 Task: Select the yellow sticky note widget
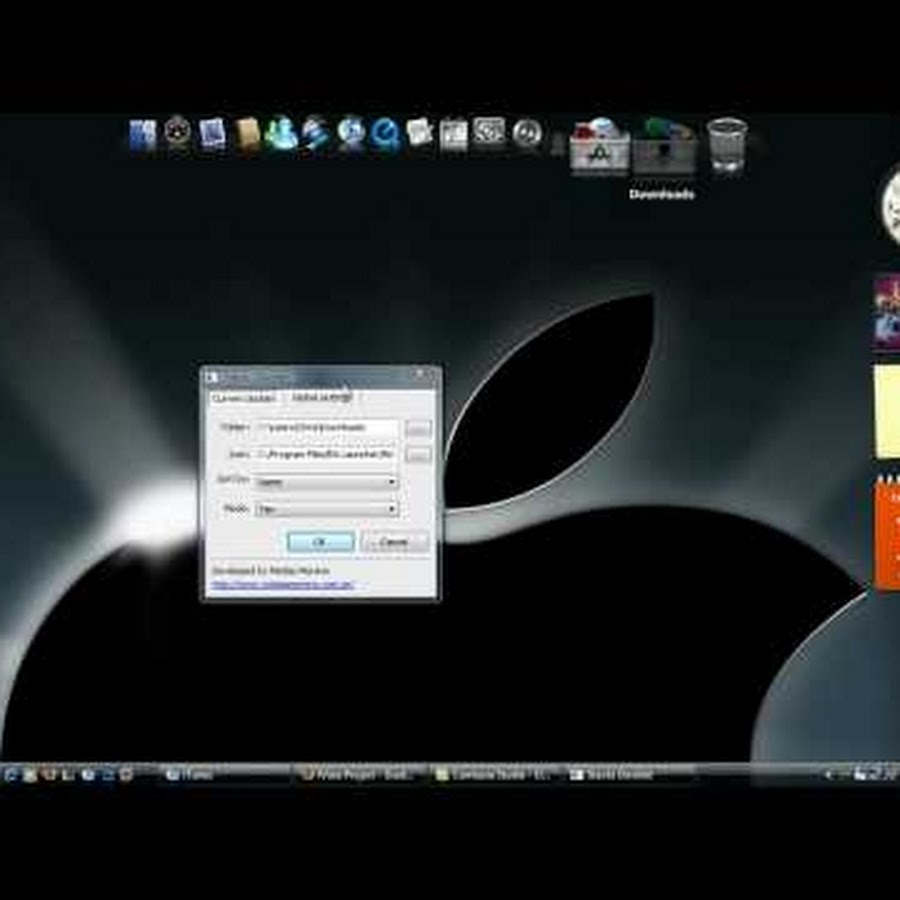click(x=886, y=411)
